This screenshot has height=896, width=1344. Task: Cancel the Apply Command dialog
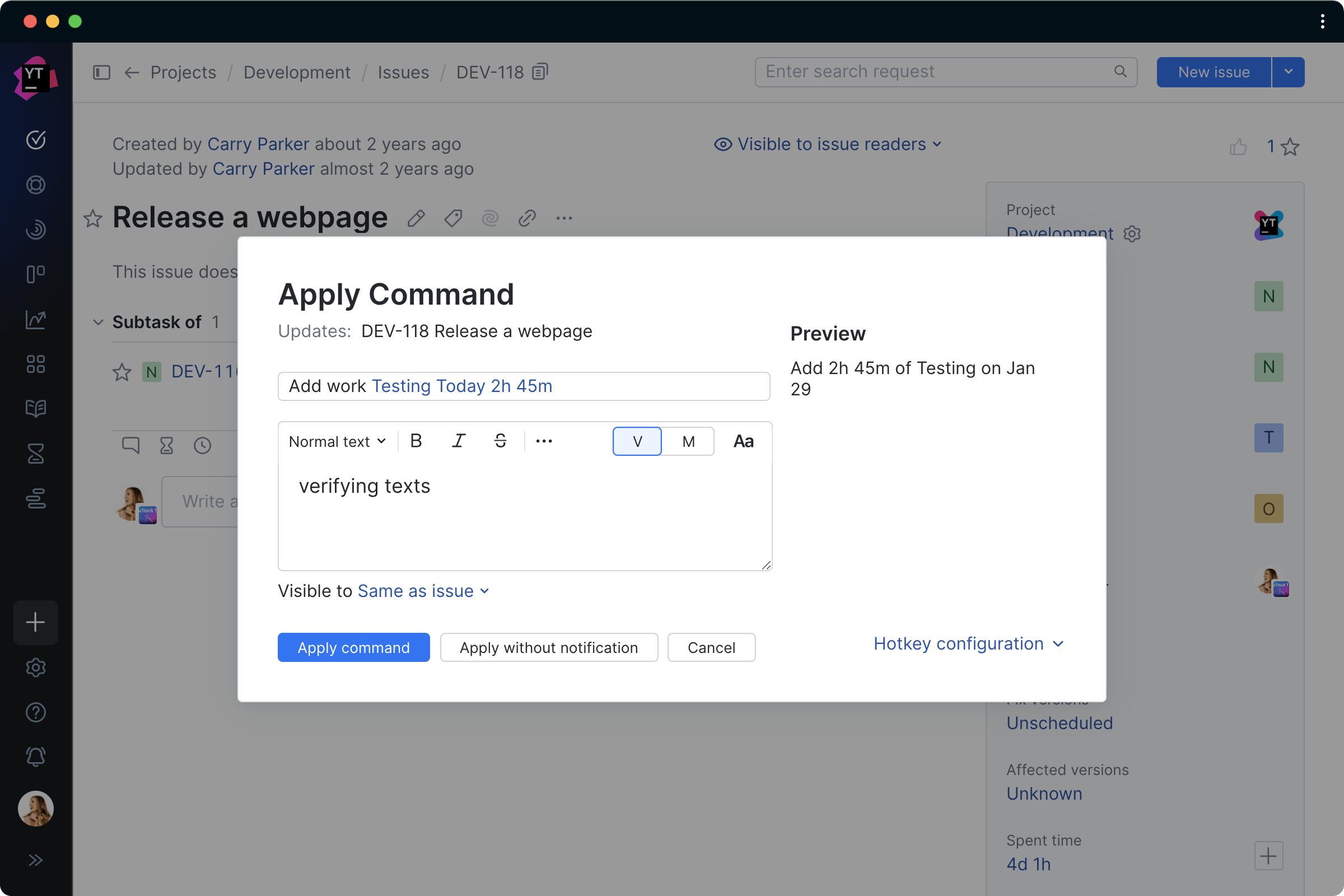pyautogui.click(x=711, y=647)
